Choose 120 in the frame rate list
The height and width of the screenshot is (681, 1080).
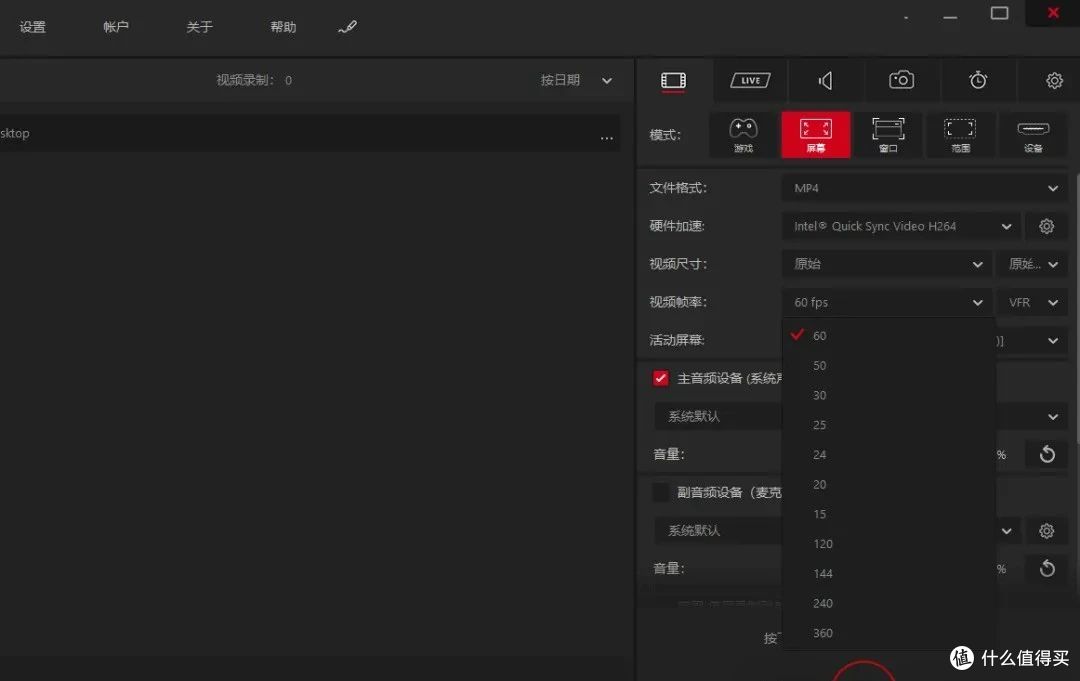tap(889, 544)
